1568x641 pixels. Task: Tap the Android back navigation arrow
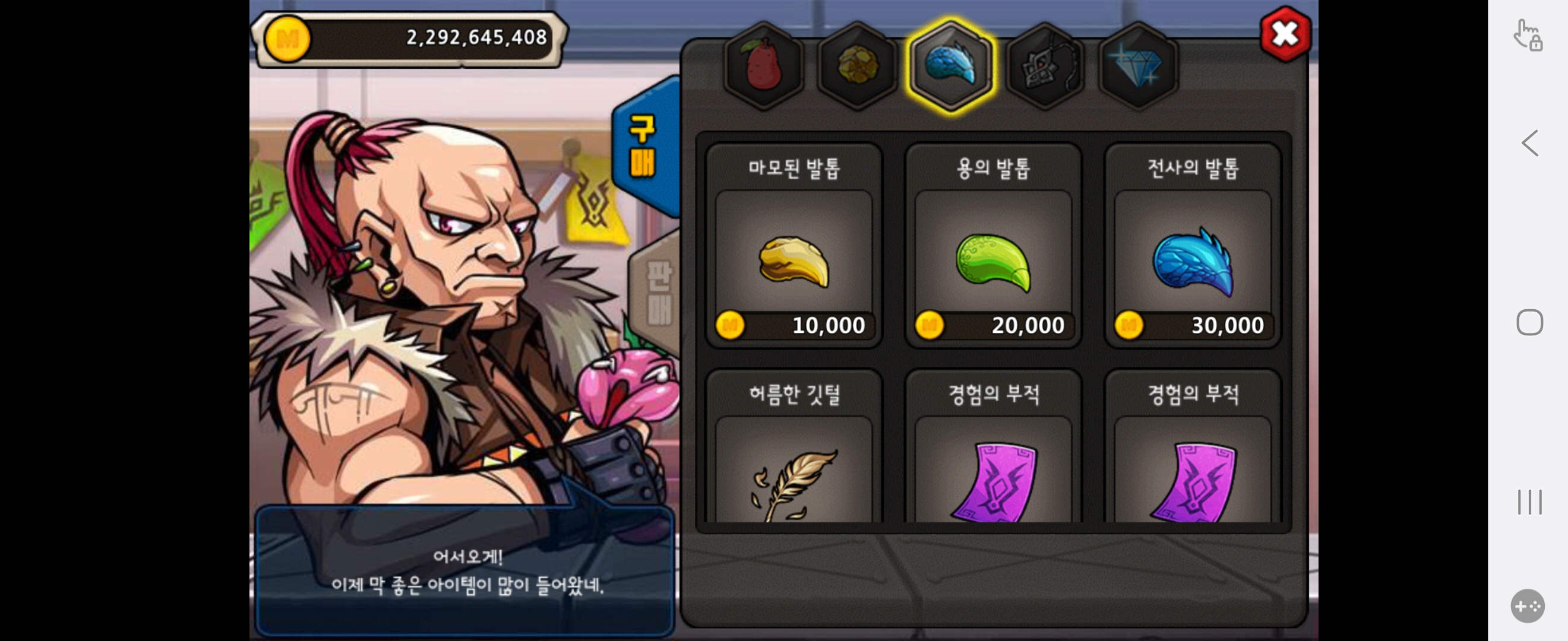[x=1529, y=144]
